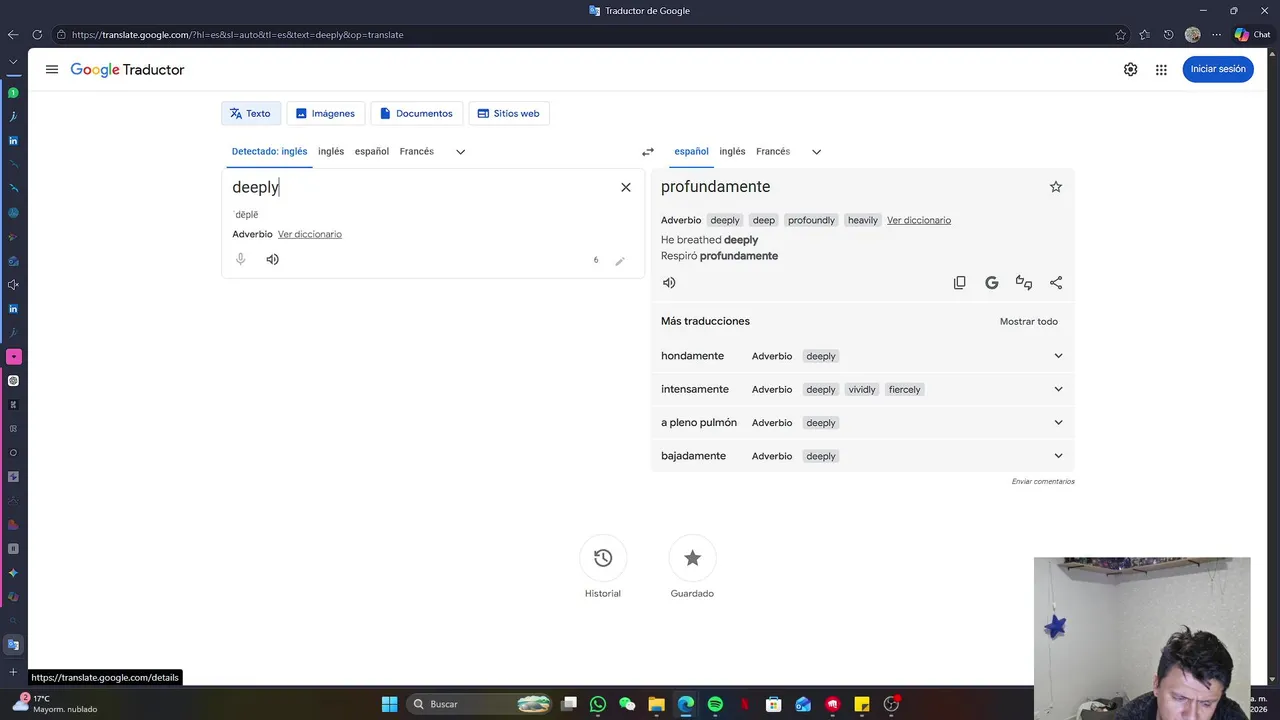Open the weather widget 17°C
Image resolution: width=1280 pixels, height=720 pixels.
(55, 704)
